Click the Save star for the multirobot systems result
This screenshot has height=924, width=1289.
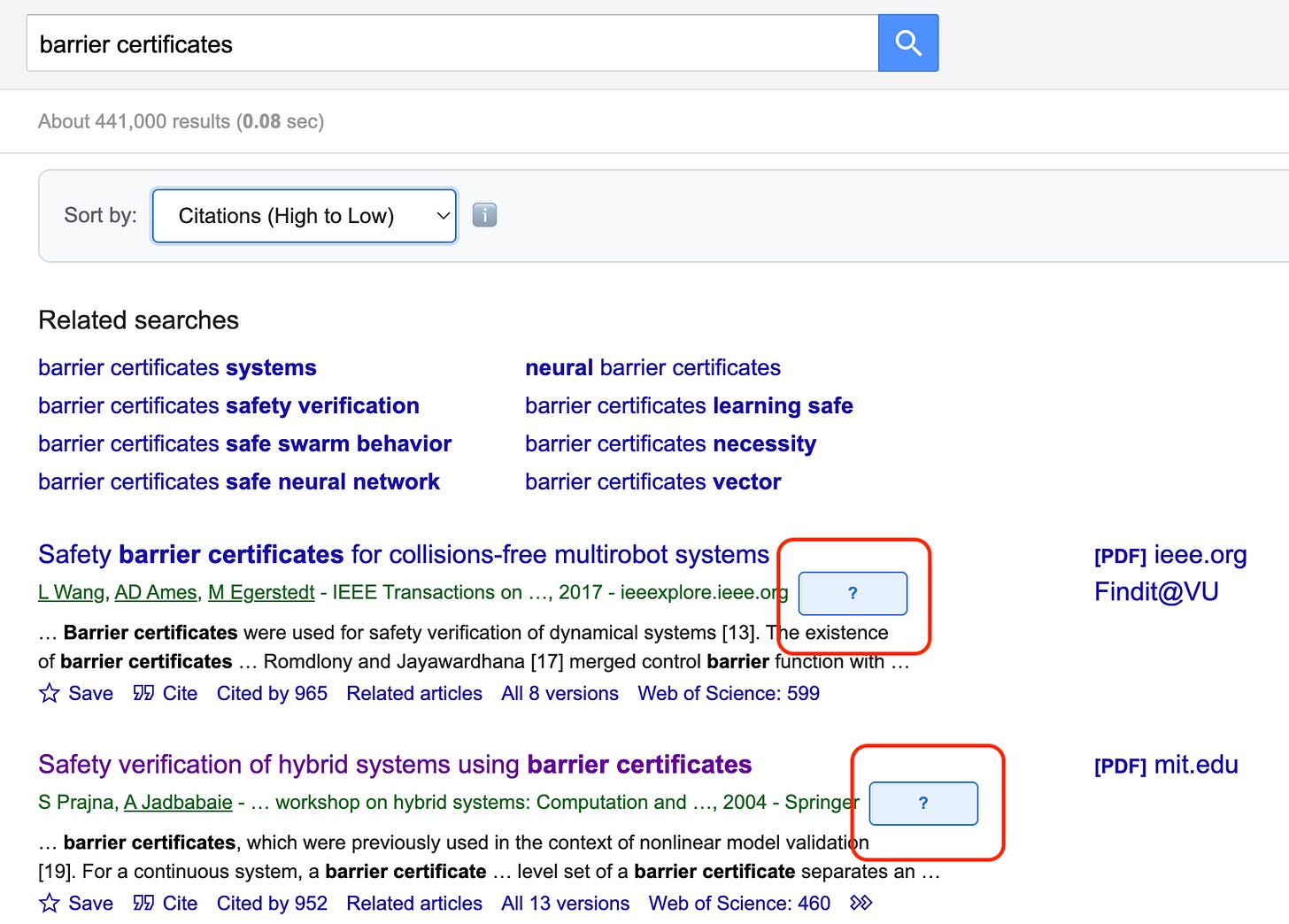click(x=50, y=693)
